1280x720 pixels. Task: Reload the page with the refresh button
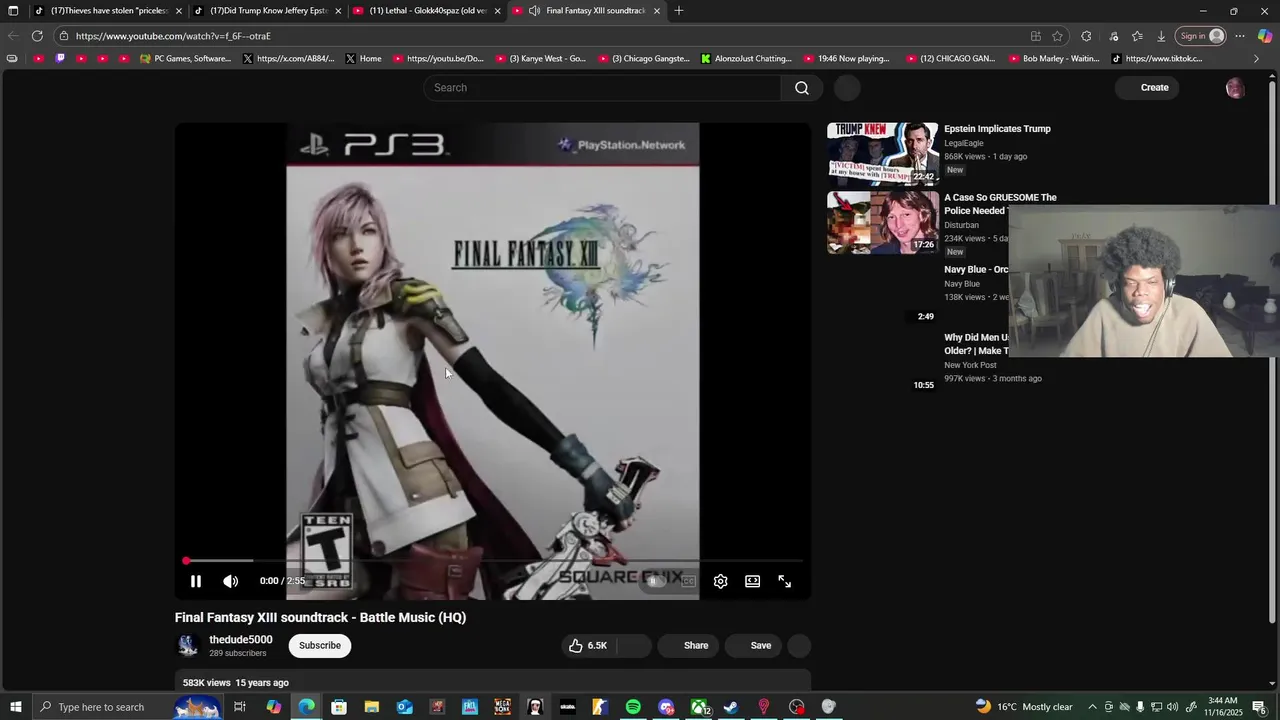(x=37, y=36)
